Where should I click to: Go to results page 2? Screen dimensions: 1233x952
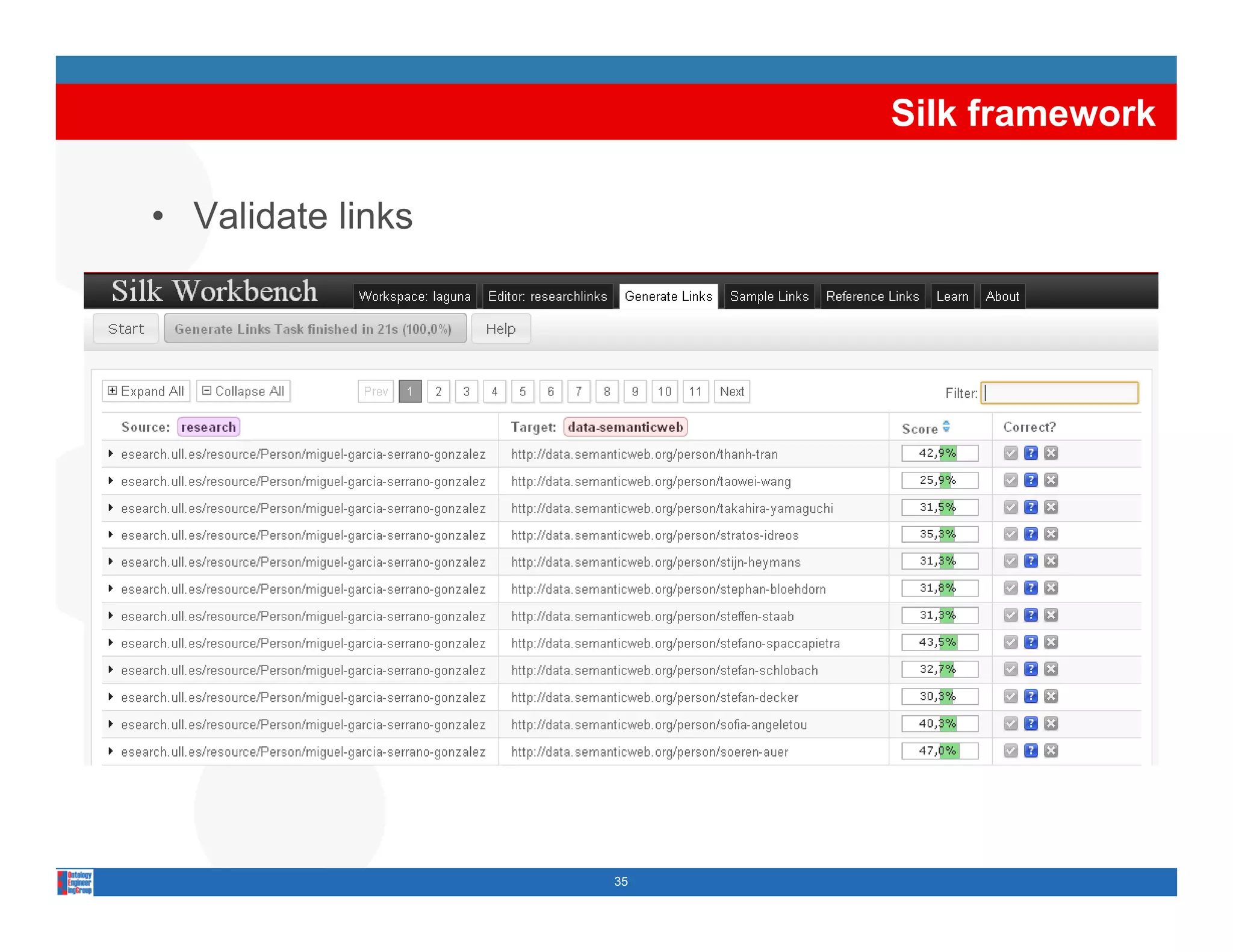[438, 391]
